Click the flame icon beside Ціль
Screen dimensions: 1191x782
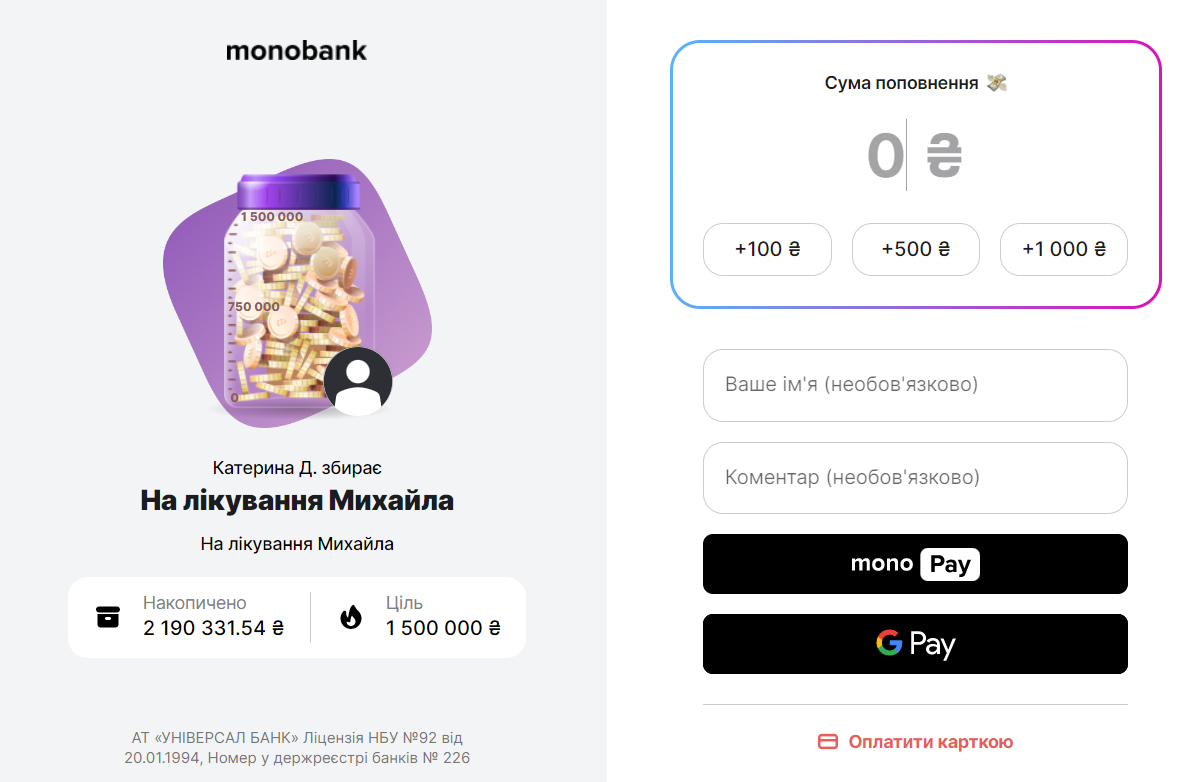350,617
